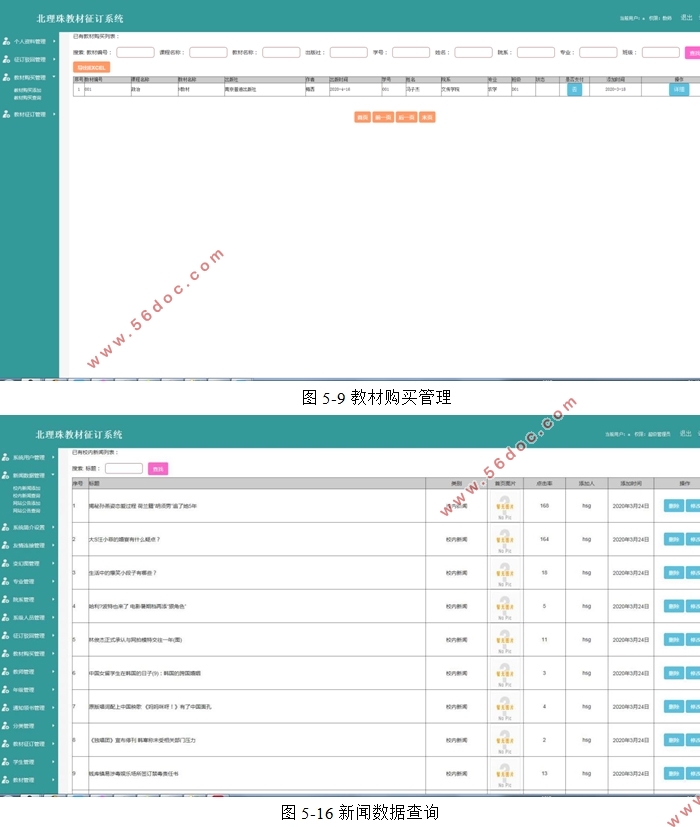Click the news title '生活中的爆笑小段子有哪些？'
The image size is (700, 827).
pos(122,573)
